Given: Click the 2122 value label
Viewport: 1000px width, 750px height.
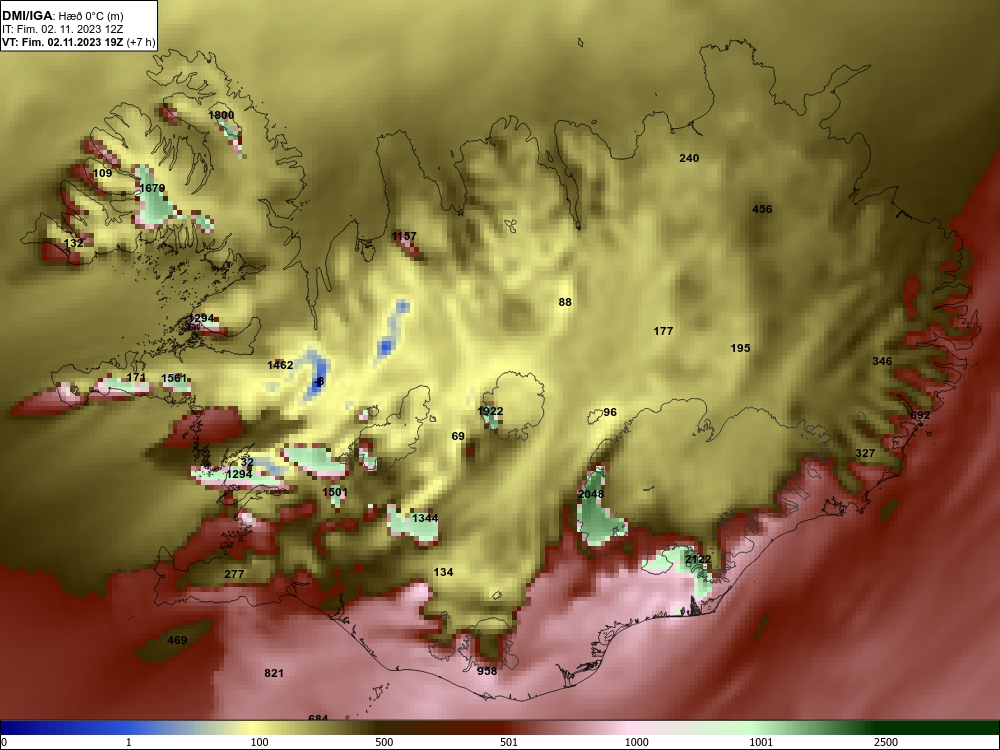Looking at the screenshot, I should click(698, 559).
